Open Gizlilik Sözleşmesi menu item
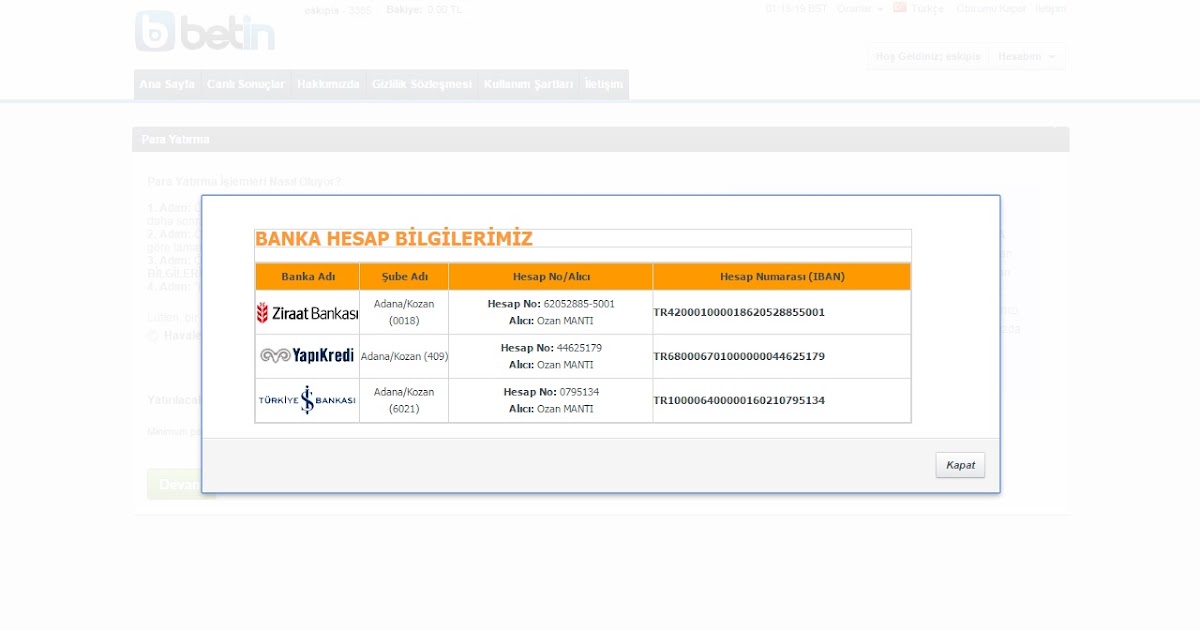The image size is (1200, 630). click(x=421, y=84)
